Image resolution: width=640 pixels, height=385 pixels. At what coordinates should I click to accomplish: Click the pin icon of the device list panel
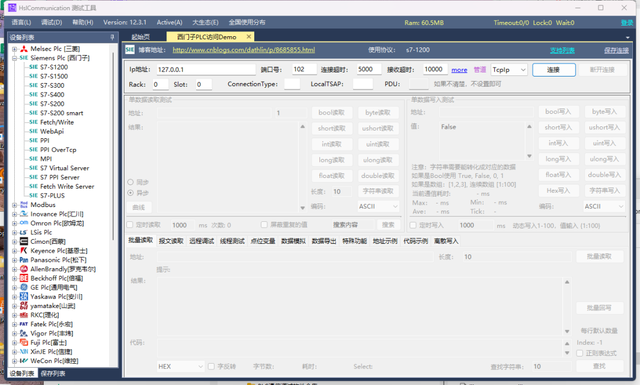coord(112,37)
